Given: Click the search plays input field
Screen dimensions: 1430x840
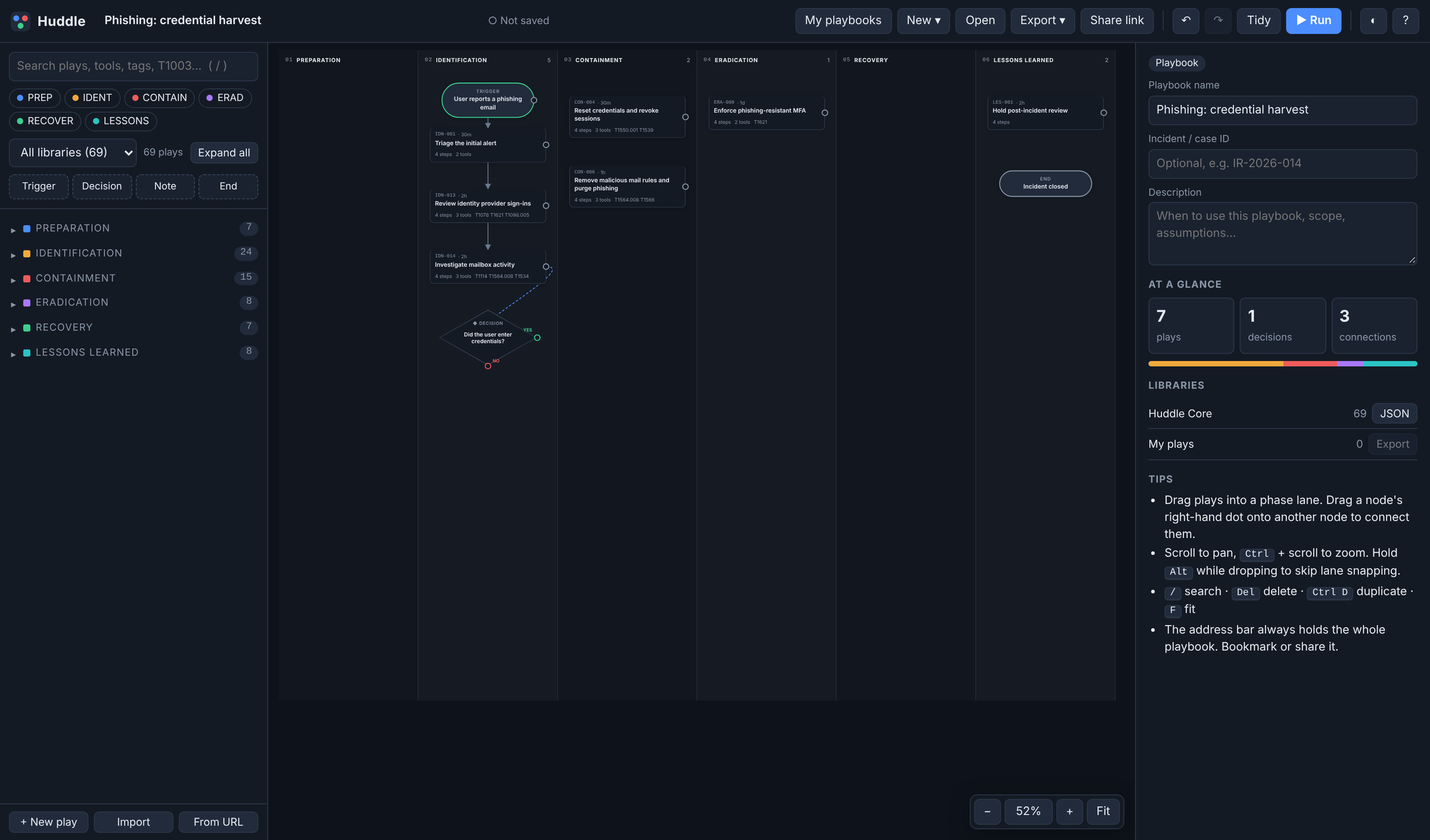Looking at the screenshot, I should tap(133, 66).
